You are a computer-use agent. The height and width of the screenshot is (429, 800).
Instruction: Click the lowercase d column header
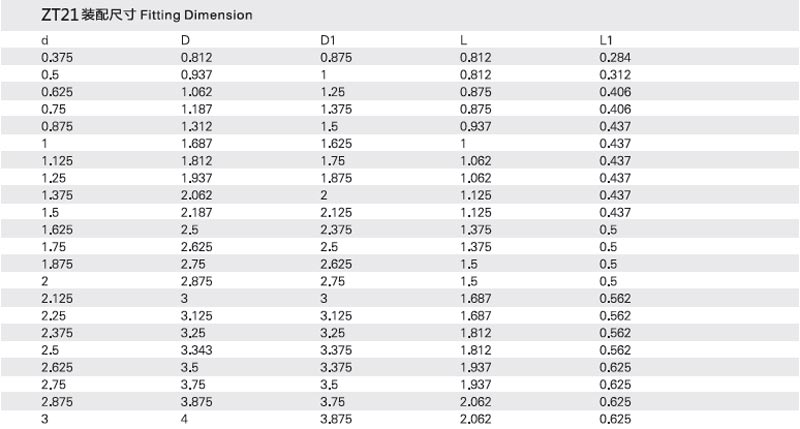pos(45,40)
